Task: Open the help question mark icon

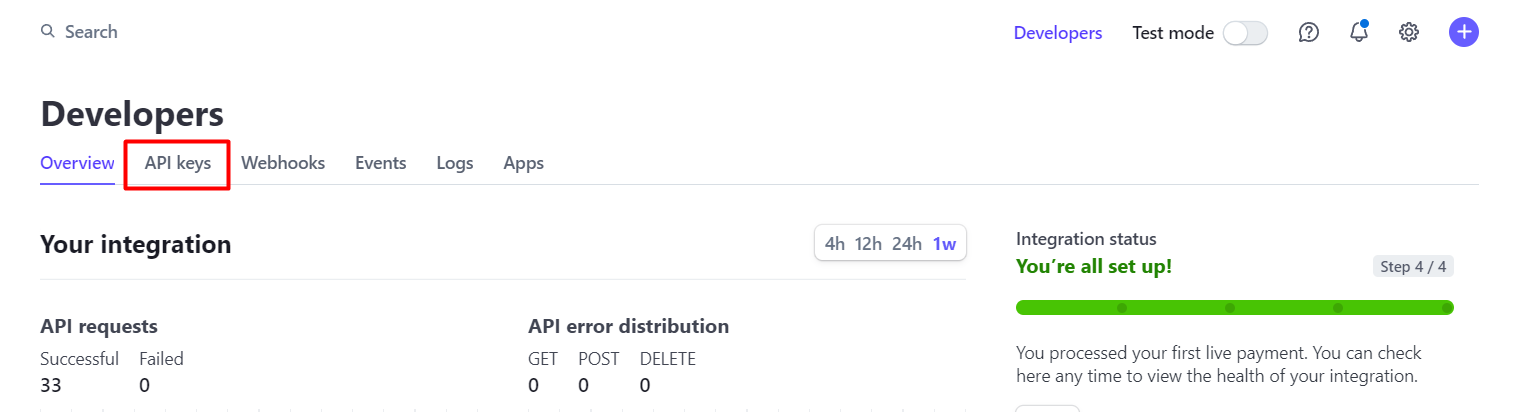Action: 1308,33
